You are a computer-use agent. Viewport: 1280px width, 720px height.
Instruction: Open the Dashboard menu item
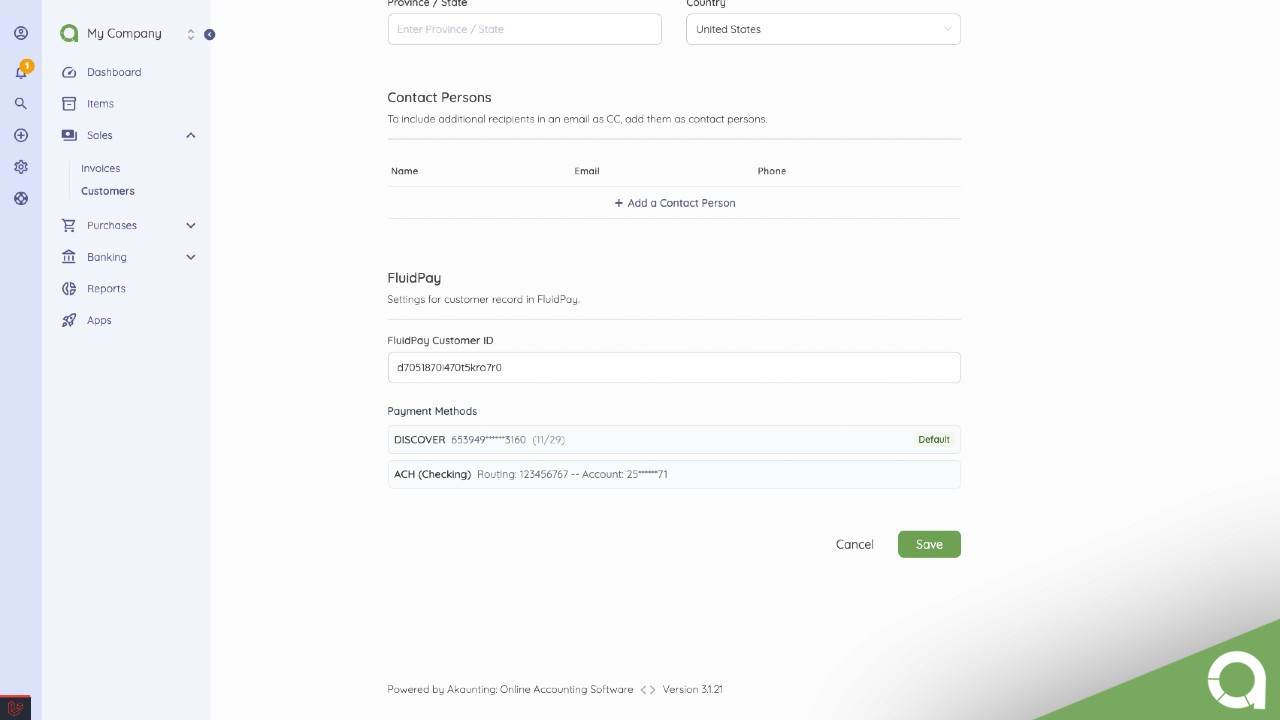[113, 72]
